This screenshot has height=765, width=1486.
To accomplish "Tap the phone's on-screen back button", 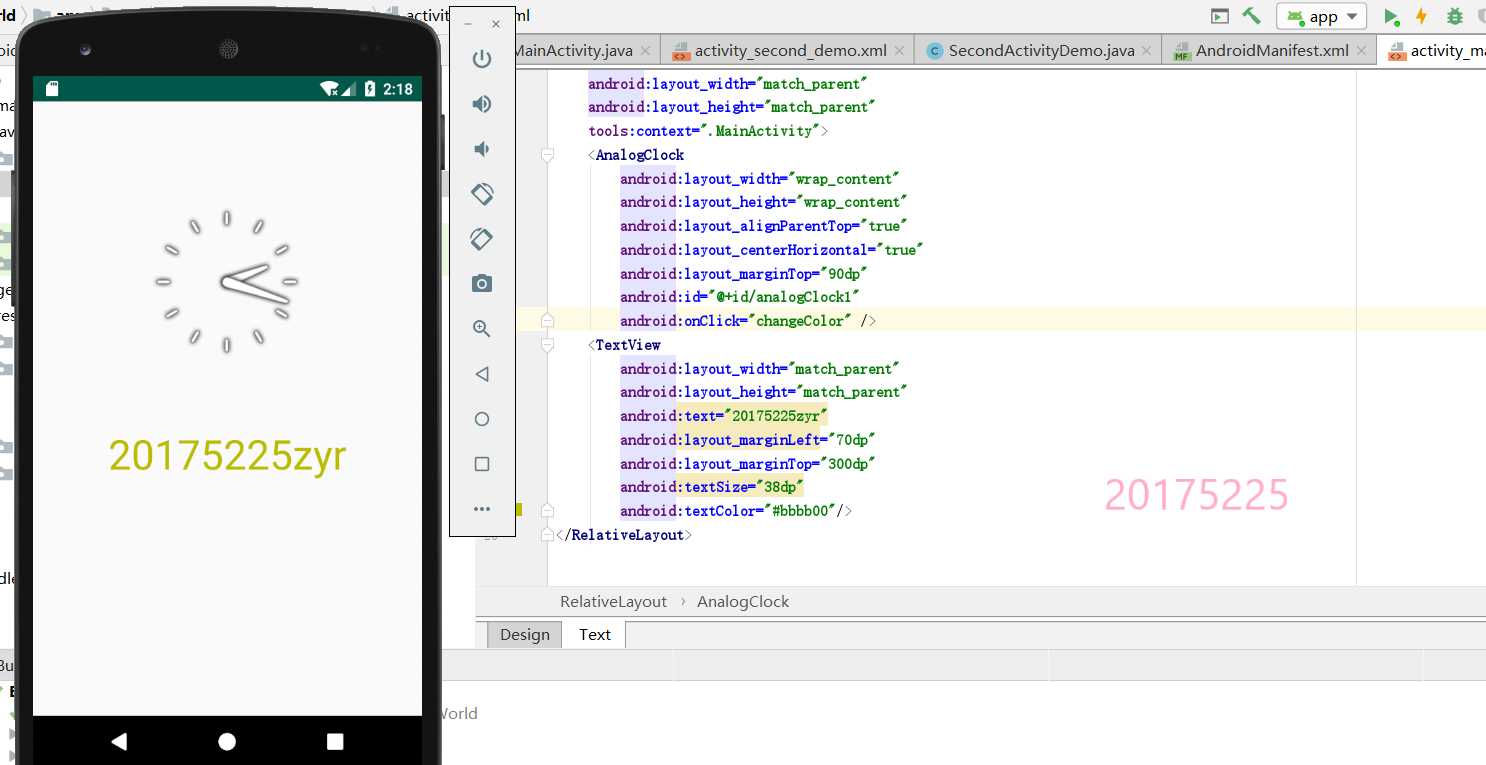I will pyautogui.click(x=119, y=741).
